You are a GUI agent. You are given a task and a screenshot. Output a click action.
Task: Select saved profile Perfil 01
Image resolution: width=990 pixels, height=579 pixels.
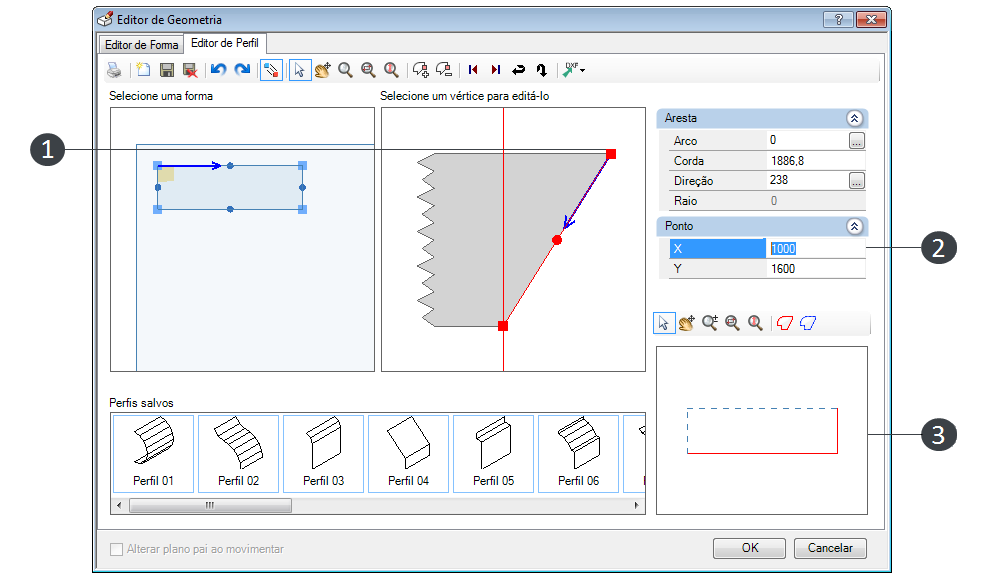(x=153, y=453)
